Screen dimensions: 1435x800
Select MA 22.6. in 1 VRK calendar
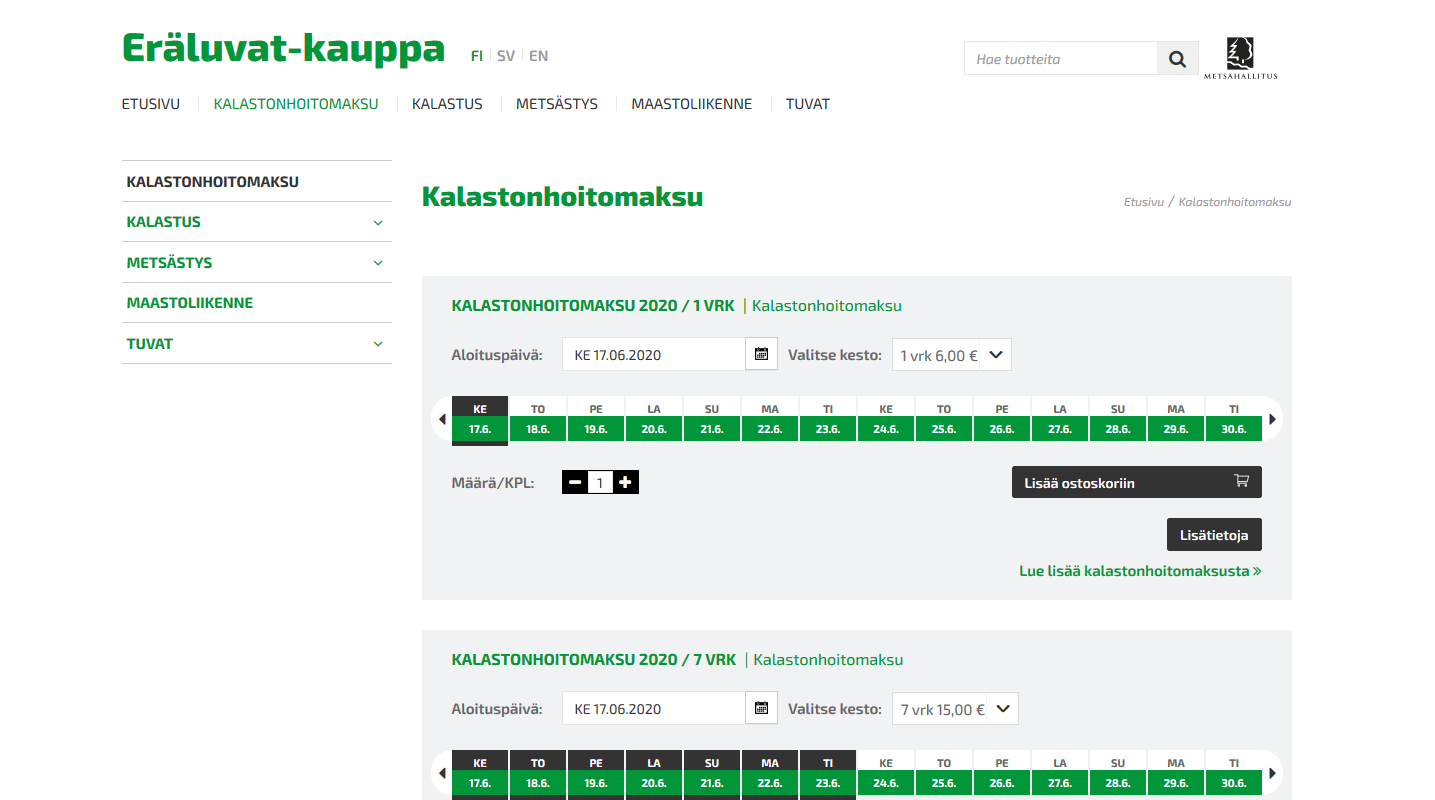(x=770, y=419)
